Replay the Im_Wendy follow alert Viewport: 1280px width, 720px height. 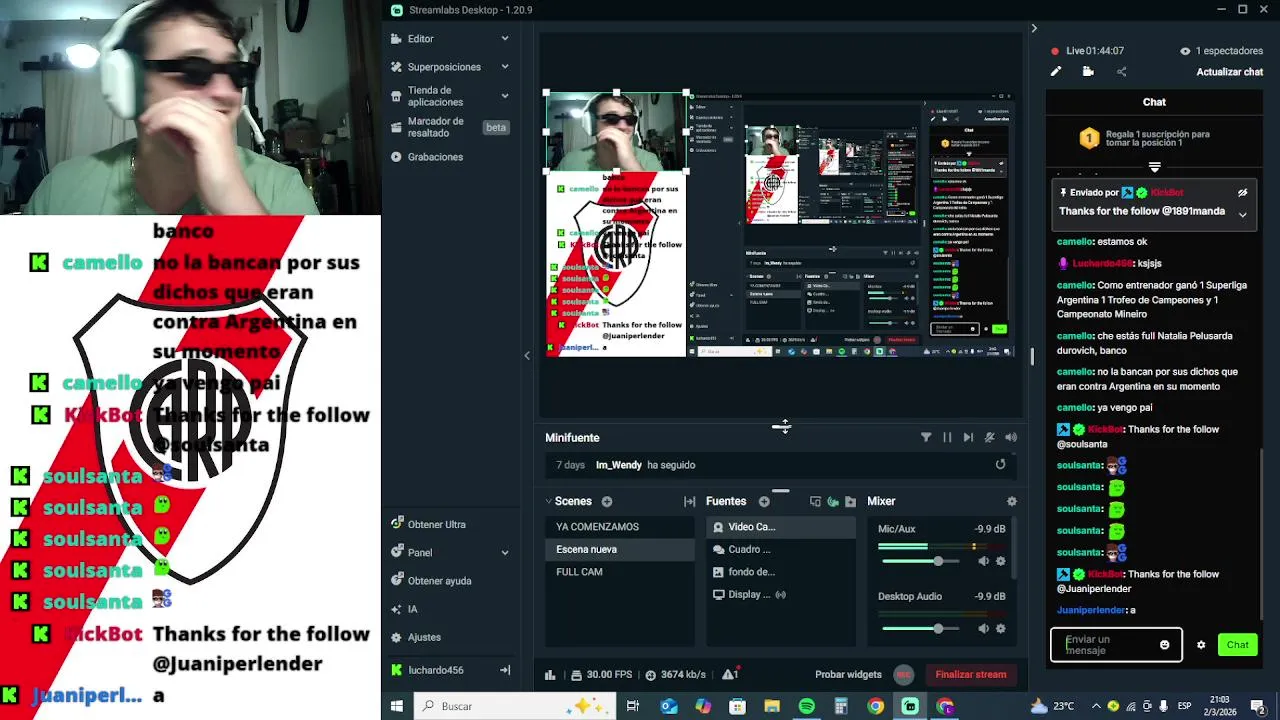(x=1000, y=464)
